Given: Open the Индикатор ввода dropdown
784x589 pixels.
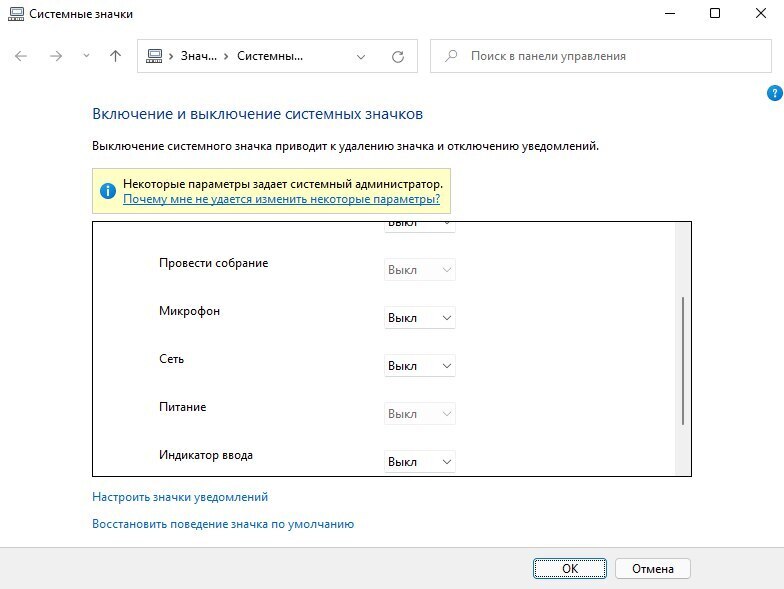Looking at the screenshot, I should pos(420,462).
